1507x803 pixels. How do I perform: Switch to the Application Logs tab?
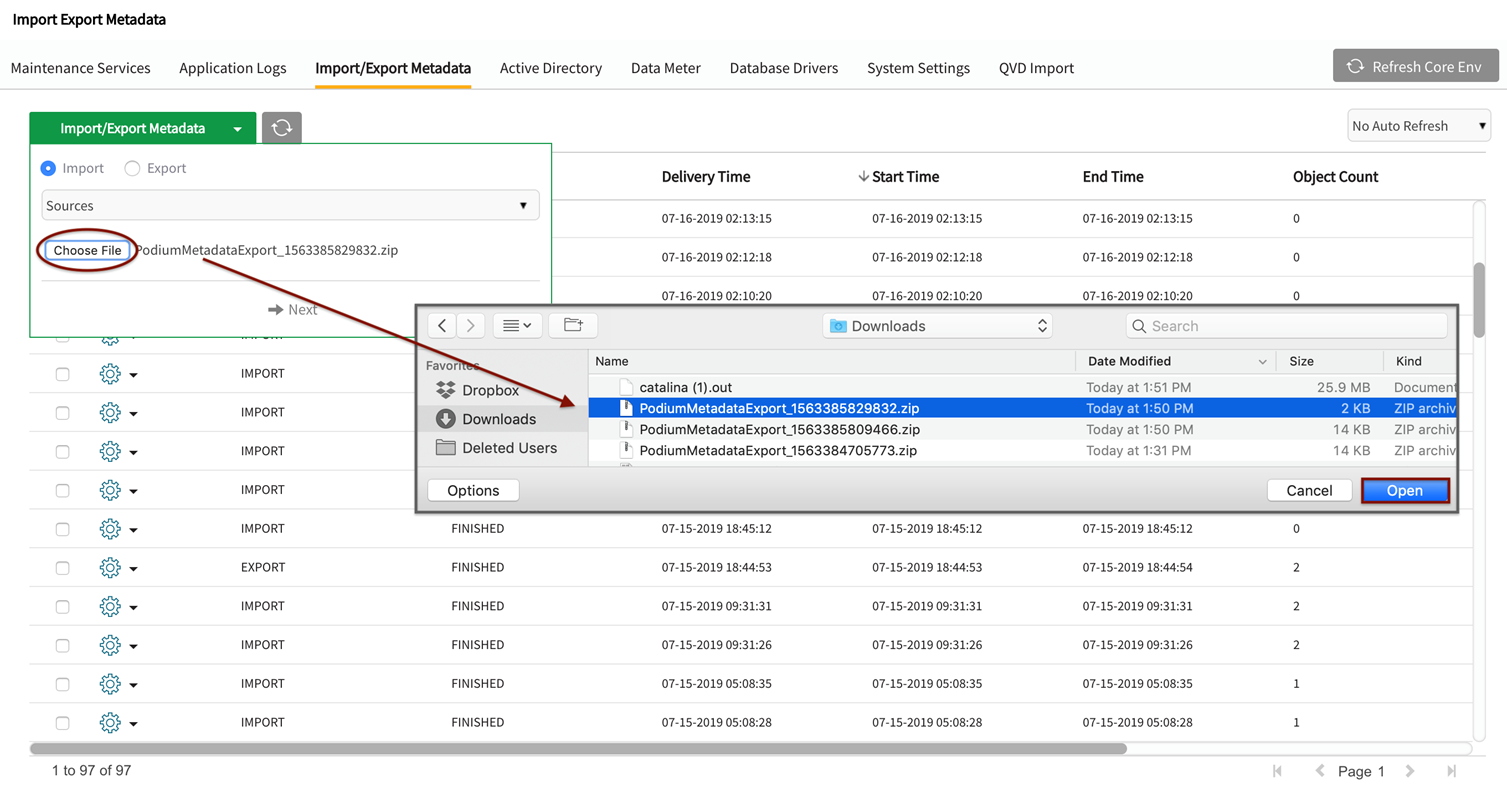(x=233, y=68)
